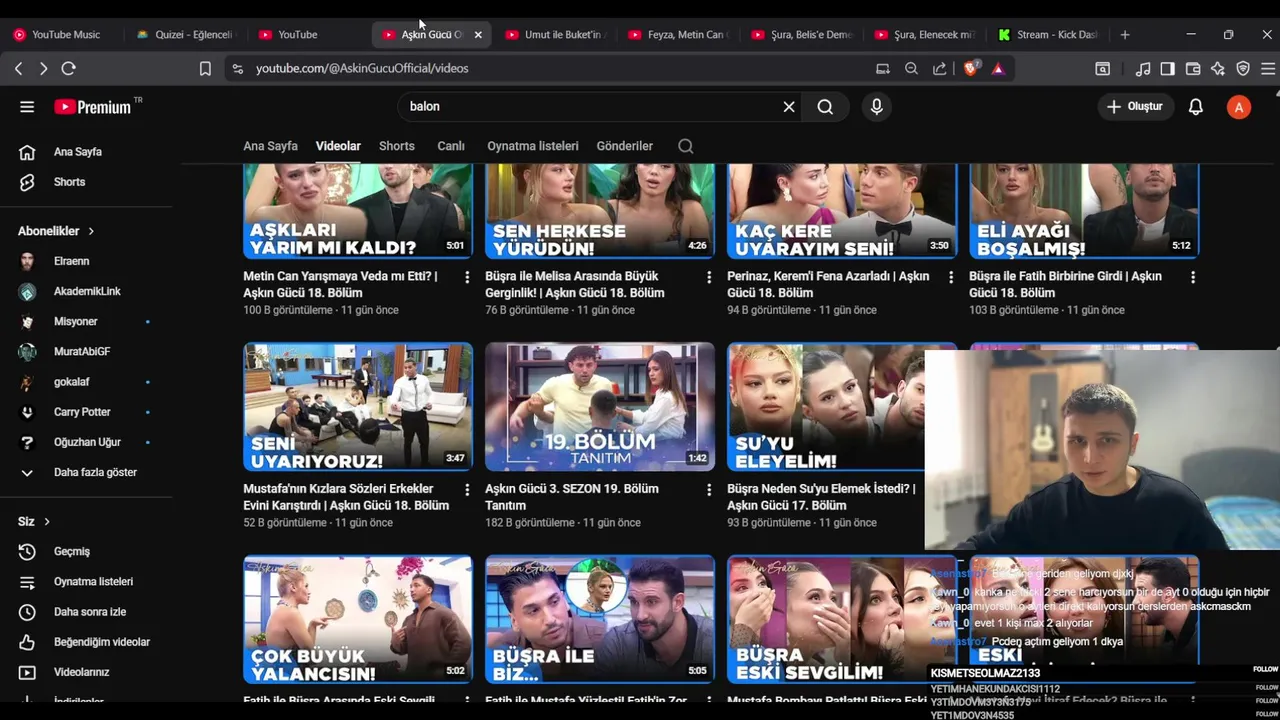Open the 19. BÖLÜM TANITIM thumbnail
The image size is (1280, 720).
point(600,407)
